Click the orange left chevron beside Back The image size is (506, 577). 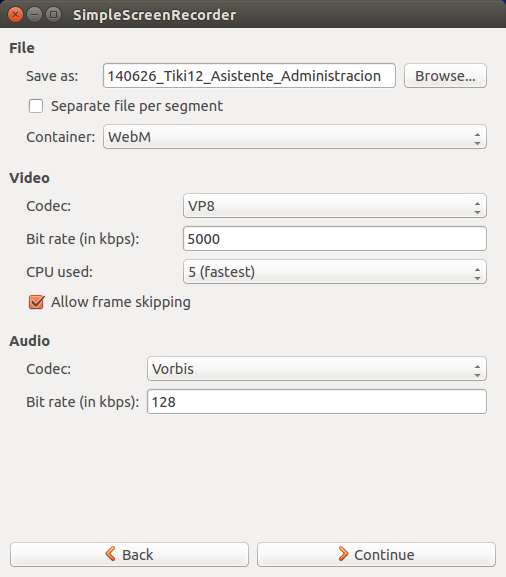click(x=110, y=554)
